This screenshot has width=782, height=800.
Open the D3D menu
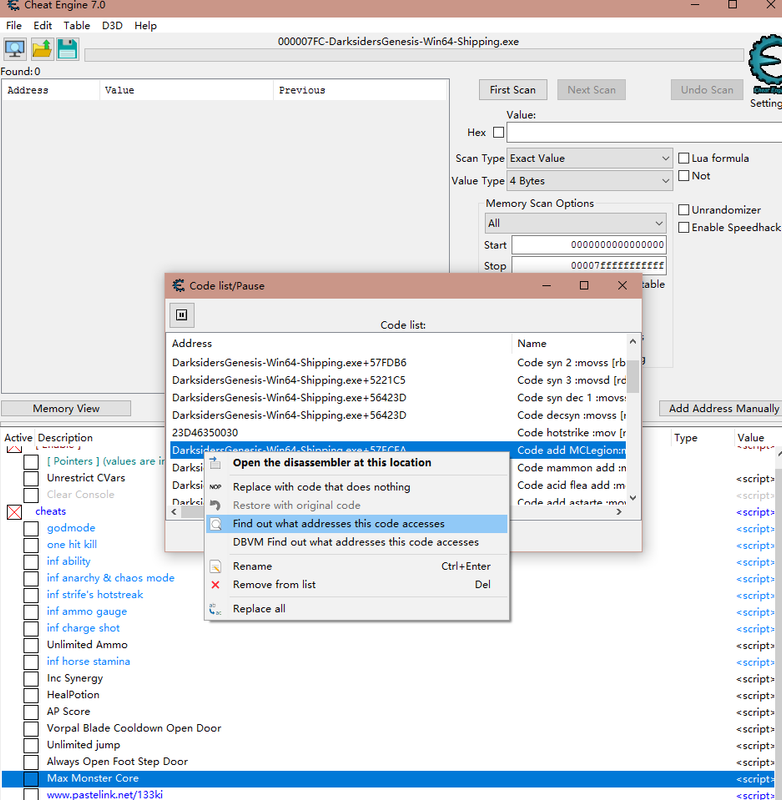pos(112,26)
